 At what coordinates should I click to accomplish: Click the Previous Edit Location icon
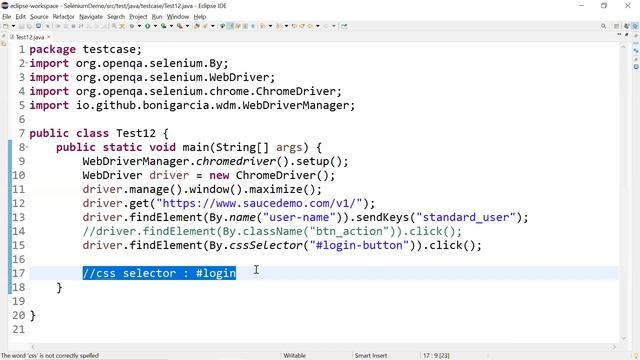(294, 26)
